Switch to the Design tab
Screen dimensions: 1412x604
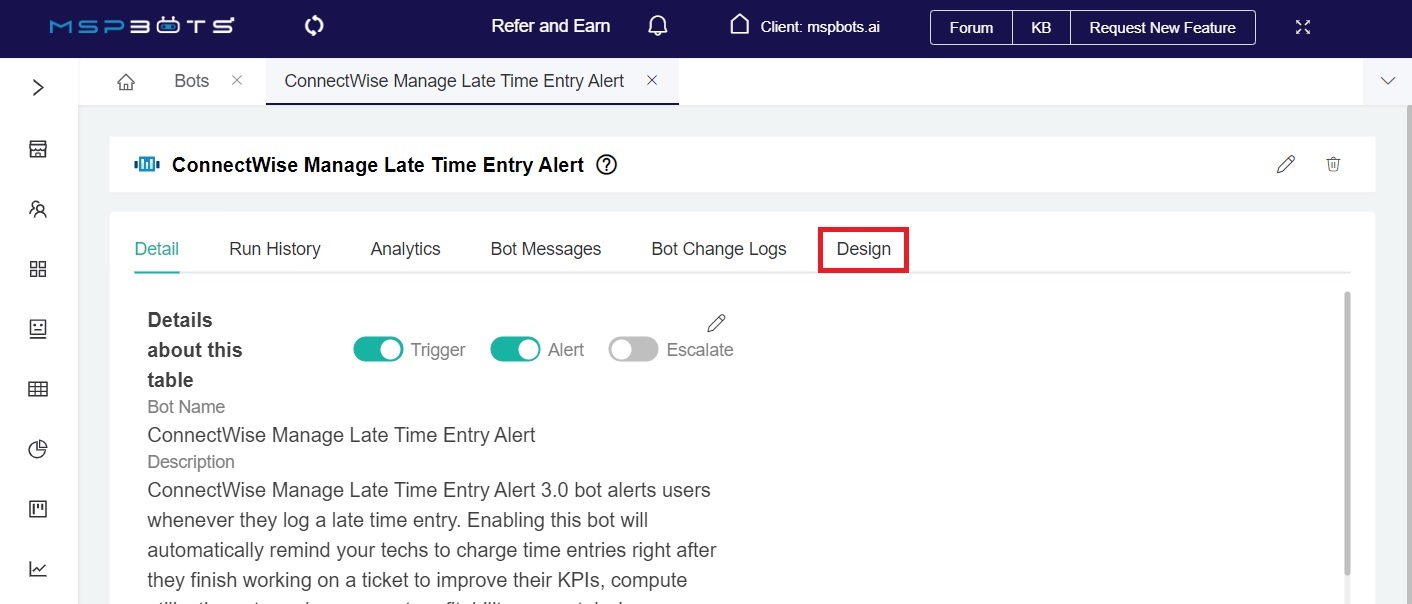point(863,249)
